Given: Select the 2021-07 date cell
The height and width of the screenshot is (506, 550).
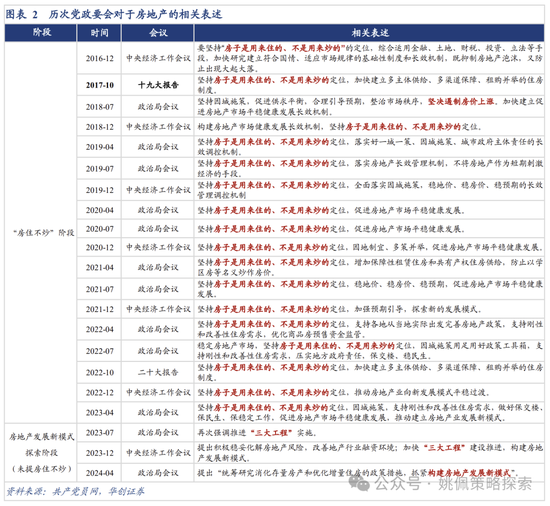Looking at the screenshot, I should (100, 289).
